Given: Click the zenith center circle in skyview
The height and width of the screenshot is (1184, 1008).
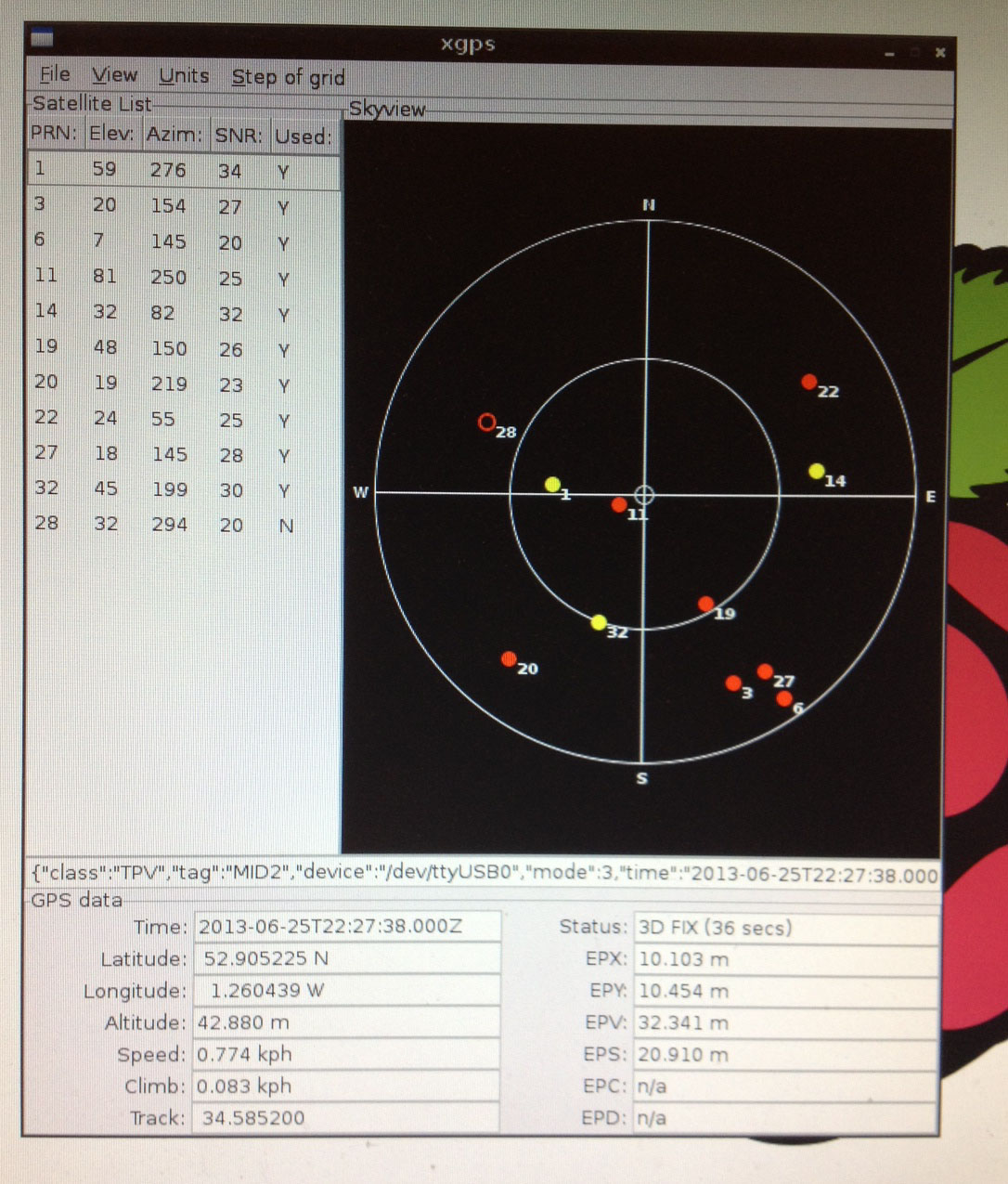Looking at the screenshot, I should coord(644,494).
